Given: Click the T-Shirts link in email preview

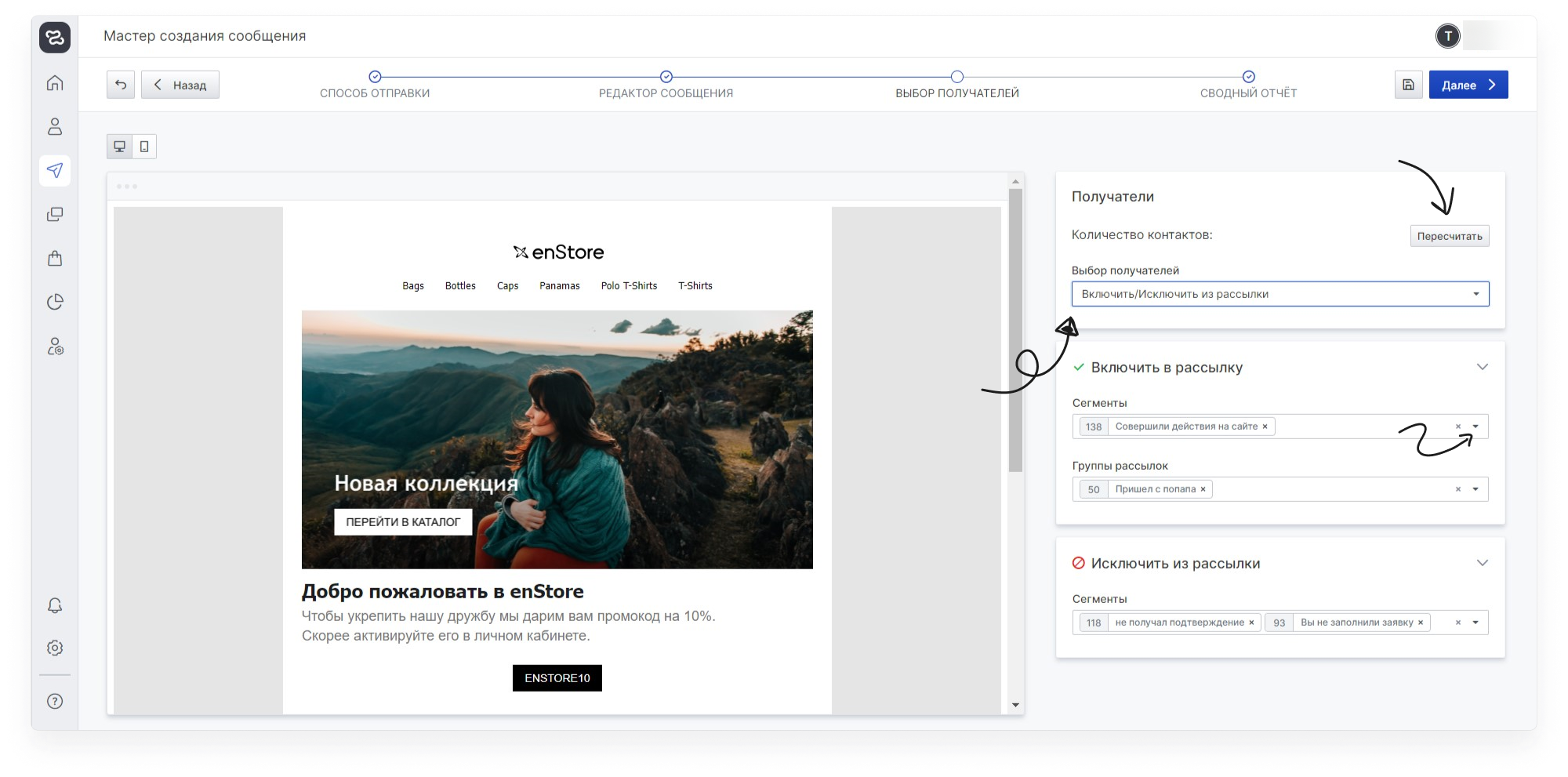Looking at the screenshot, I should tap(695, 286).
